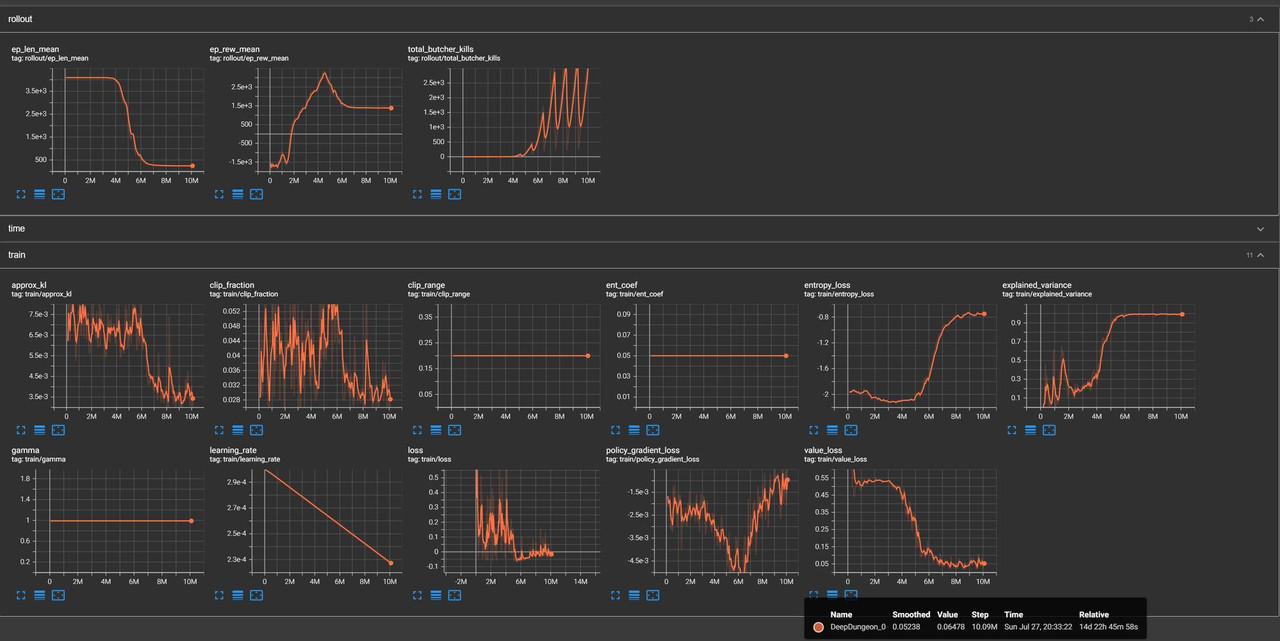This screenshot has width=1280, height=641.
Task: Expand the clip_range chart to full size
Action: tap(417, 430)
